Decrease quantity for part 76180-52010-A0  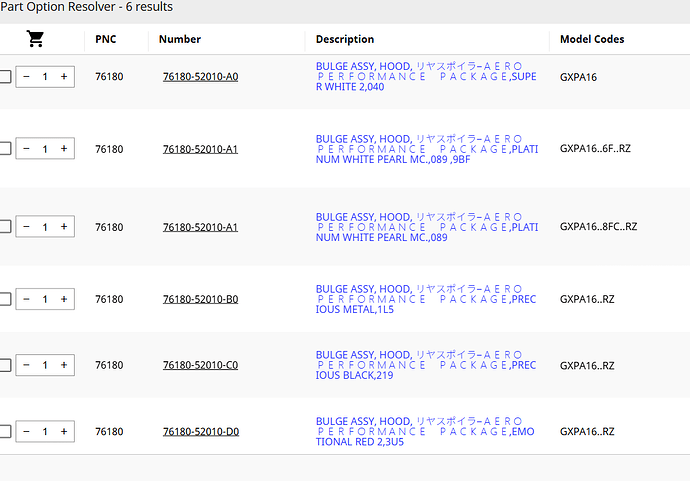tap(26, 77)
